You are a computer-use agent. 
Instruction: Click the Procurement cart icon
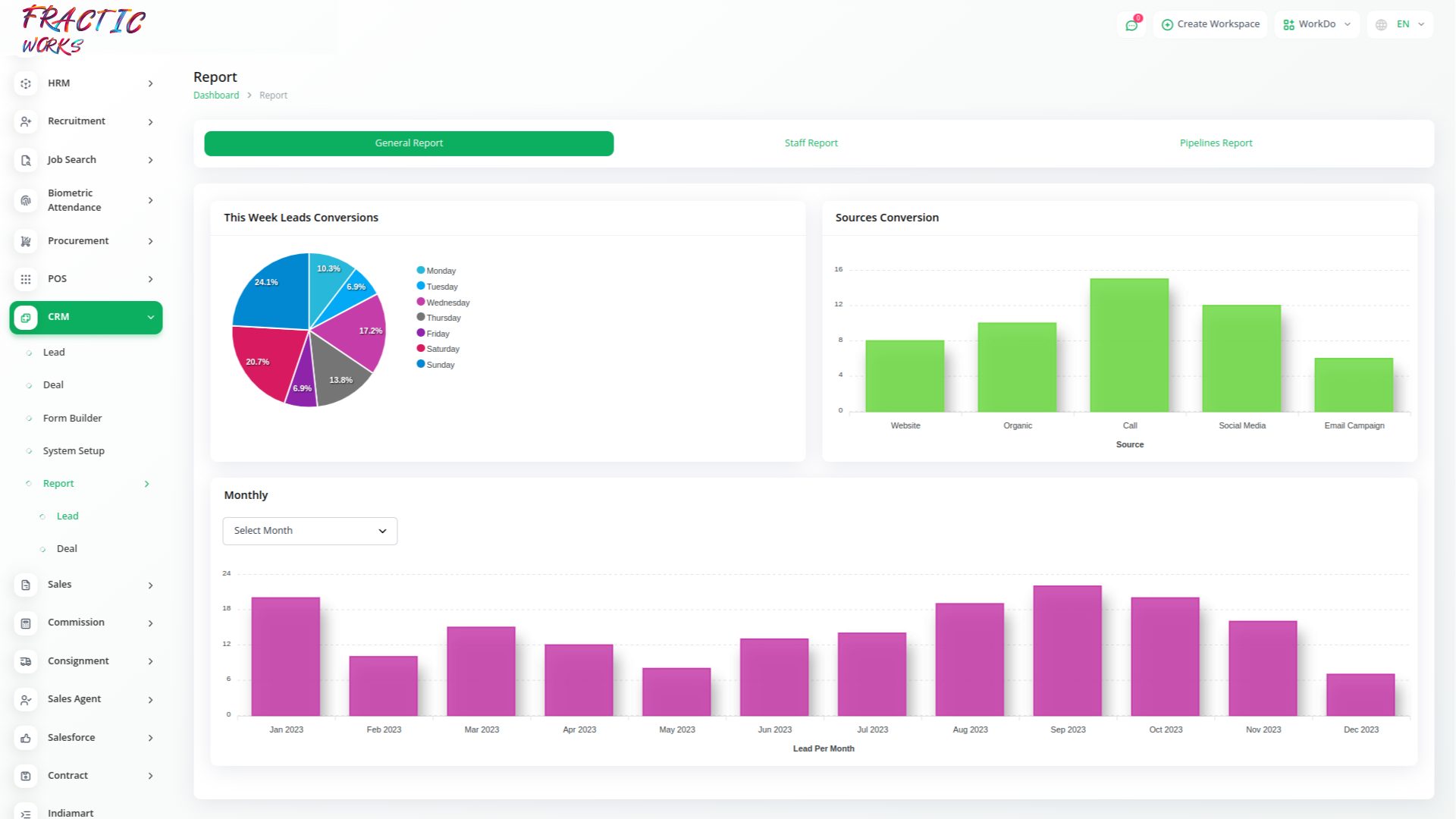pos(26,241)
